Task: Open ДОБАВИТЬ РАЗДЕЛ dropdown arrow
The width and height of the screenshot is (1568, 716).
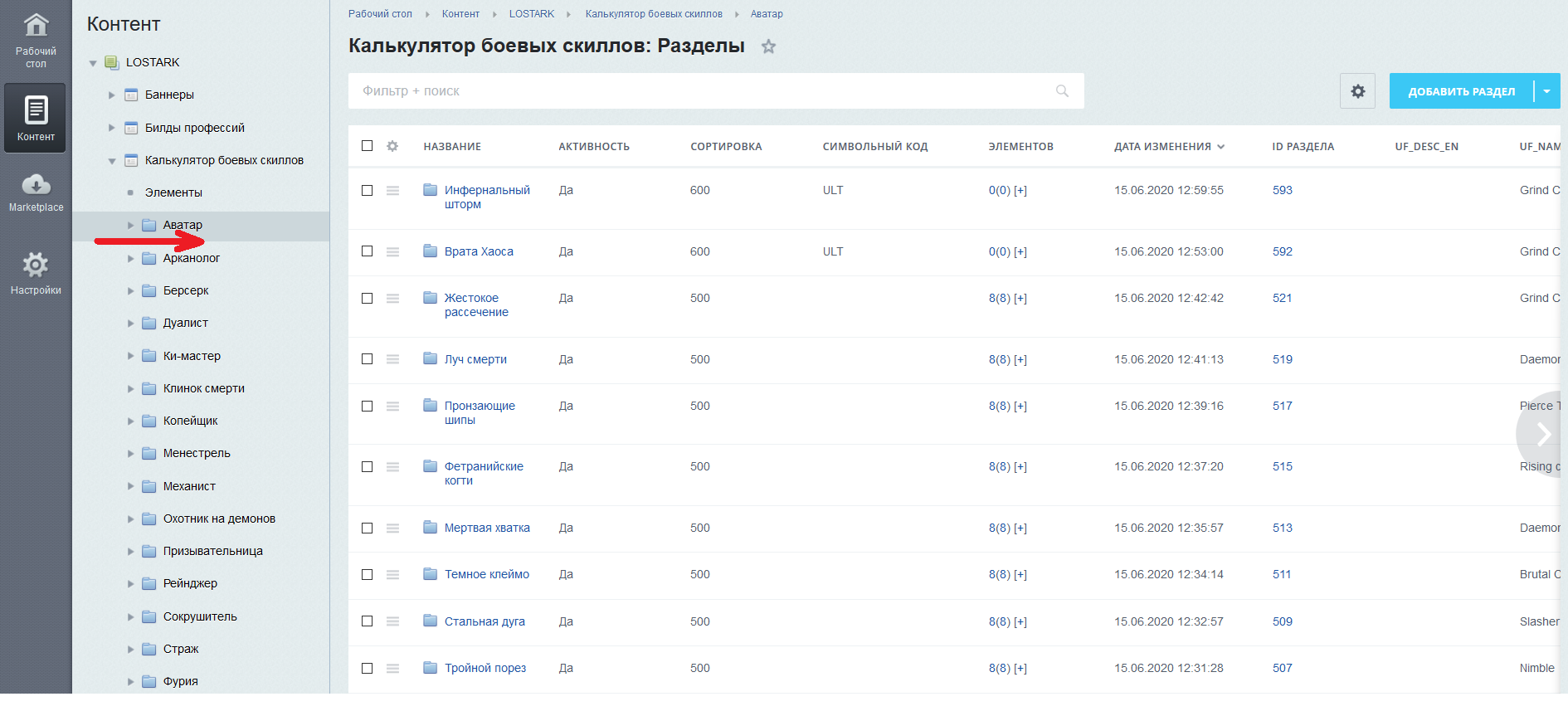Action: 1547,91
